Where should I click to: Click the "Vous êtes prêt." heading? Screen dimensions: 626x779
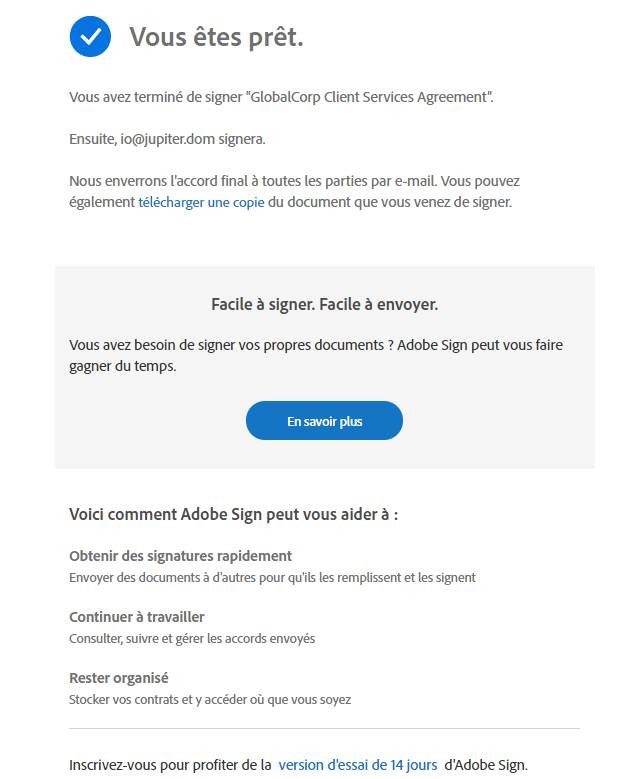(x=216, y=38)
